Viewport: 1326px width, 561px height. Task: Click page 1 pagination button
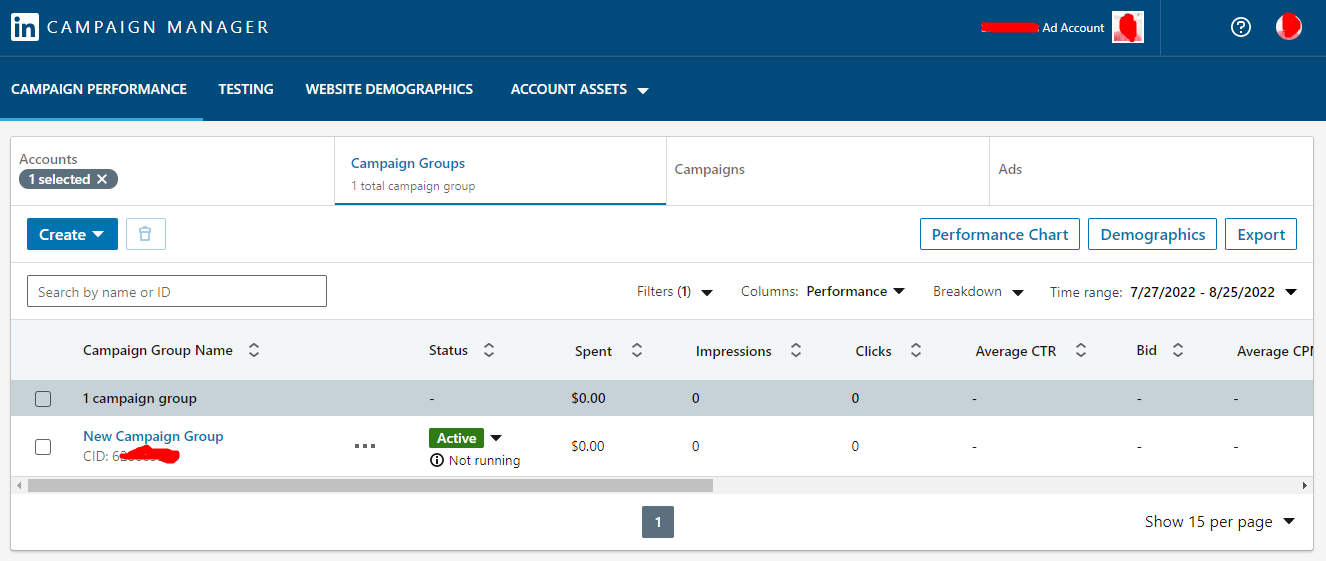[x=658, y=522]
